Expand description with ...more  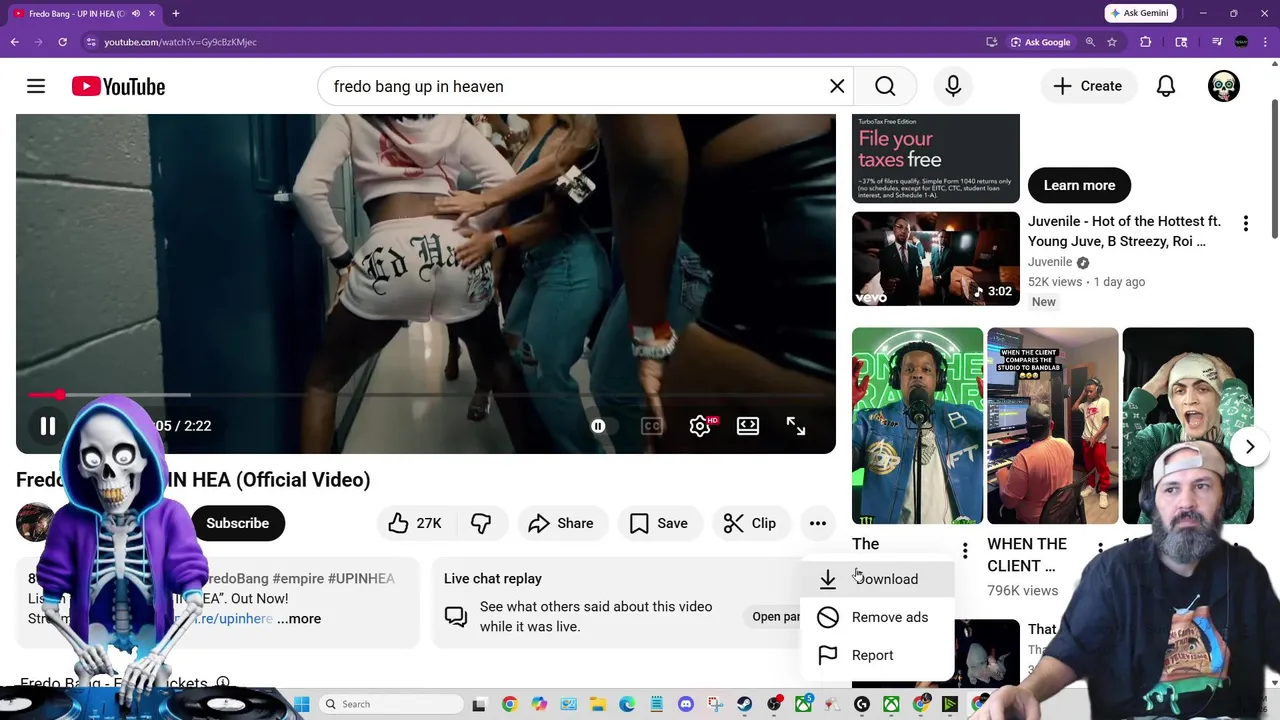tap(299, 618)
